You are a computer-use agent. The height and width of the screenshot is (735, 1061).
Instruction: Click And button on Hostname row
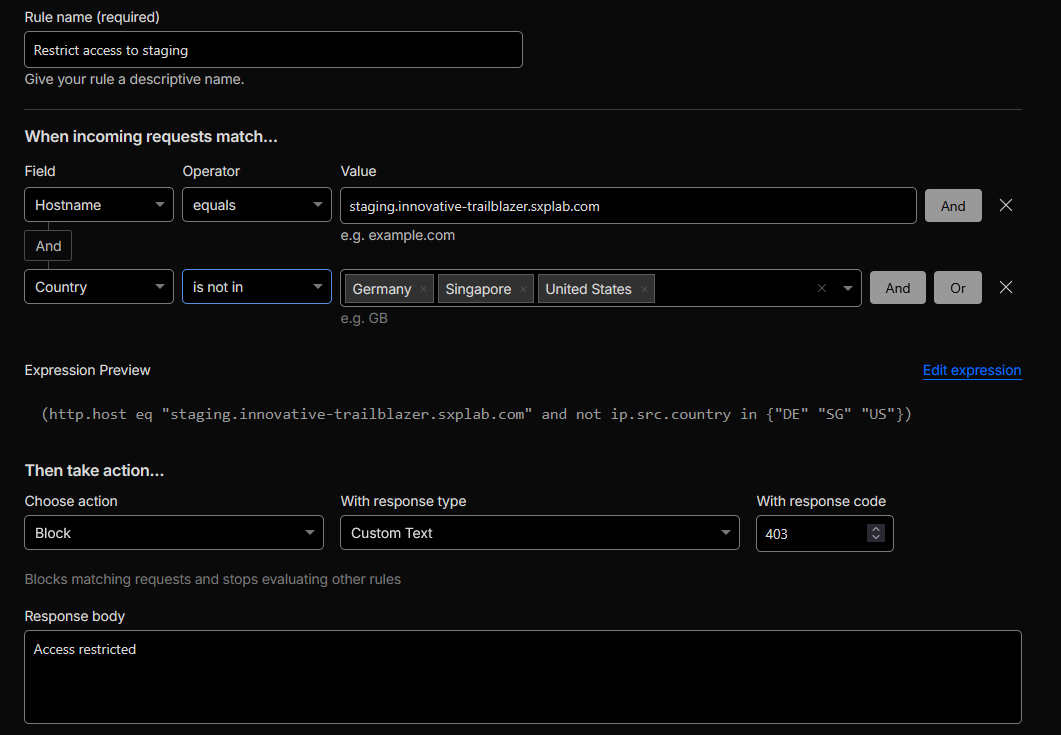(x=952, y=206)
